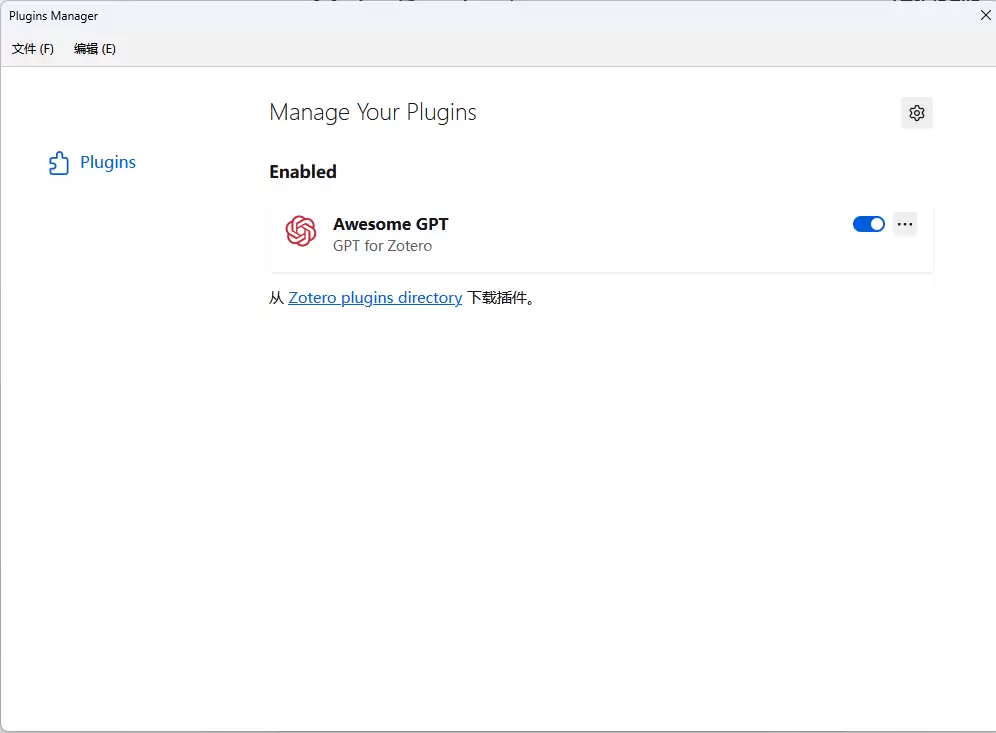Screen dimensions: 996x733
Task: Follow the Zotero plugins directory link
Action: [x=375, y=298]
